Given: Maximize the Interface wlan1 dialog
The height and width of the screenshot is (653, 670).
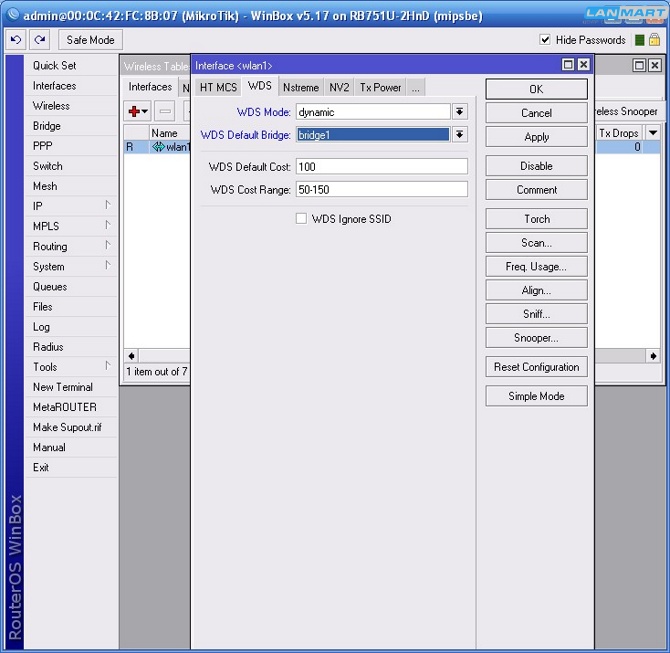Looking at the screenshot, I should pyautogui.click(x=568, y=65).
